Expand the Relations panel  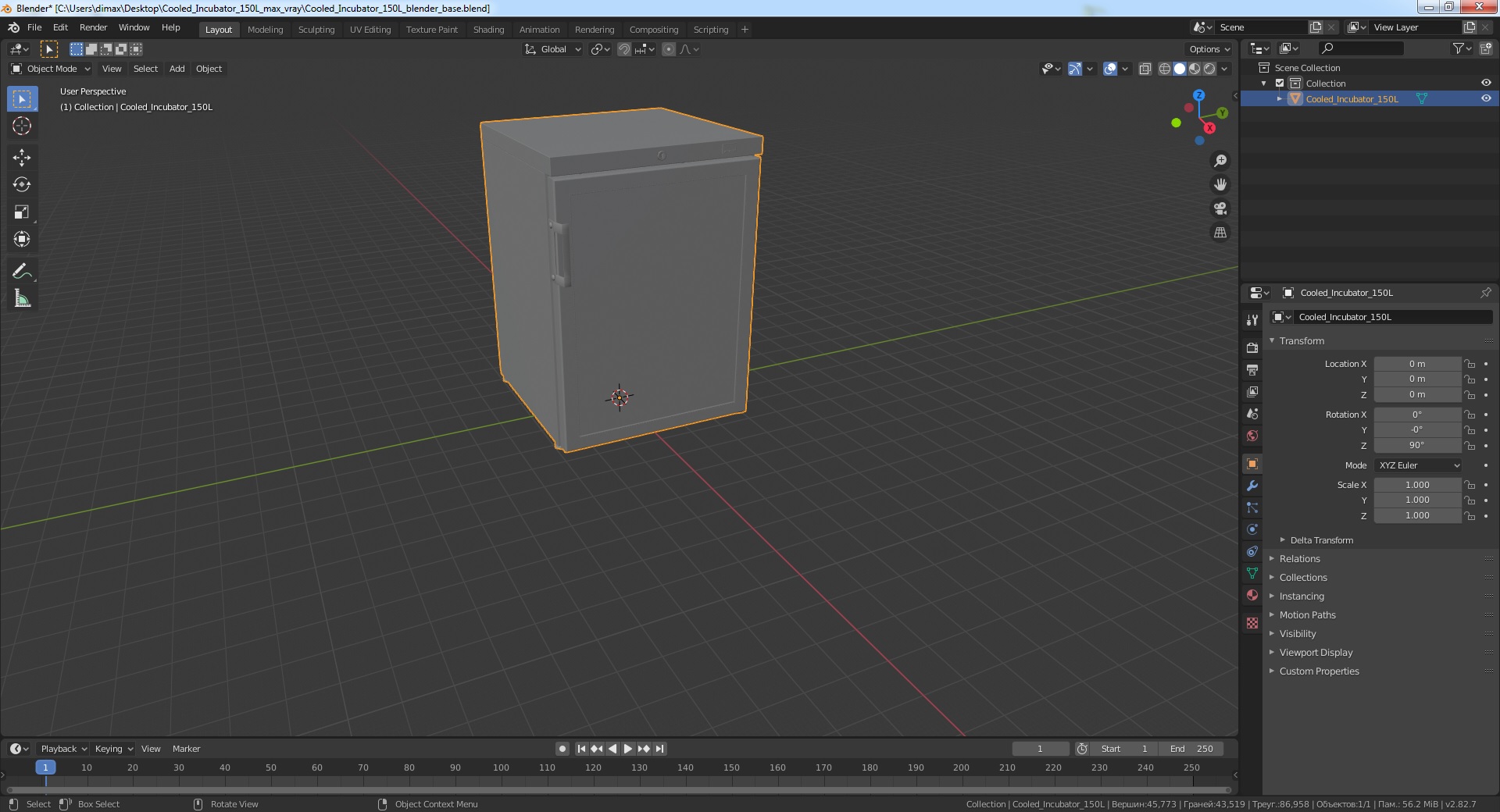[x=1299, y=559]
